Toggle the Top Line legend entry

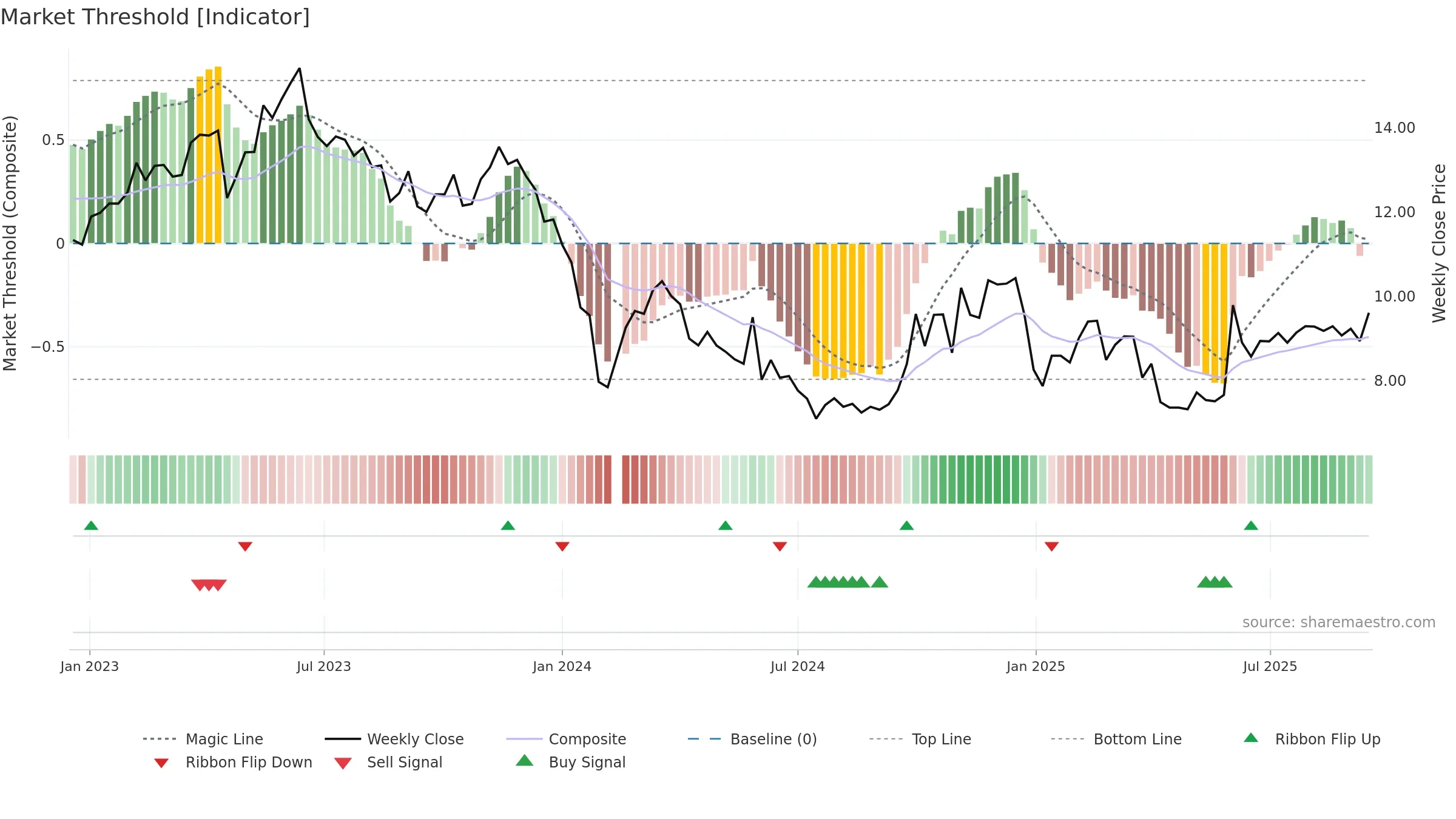[x=920, y=739]
